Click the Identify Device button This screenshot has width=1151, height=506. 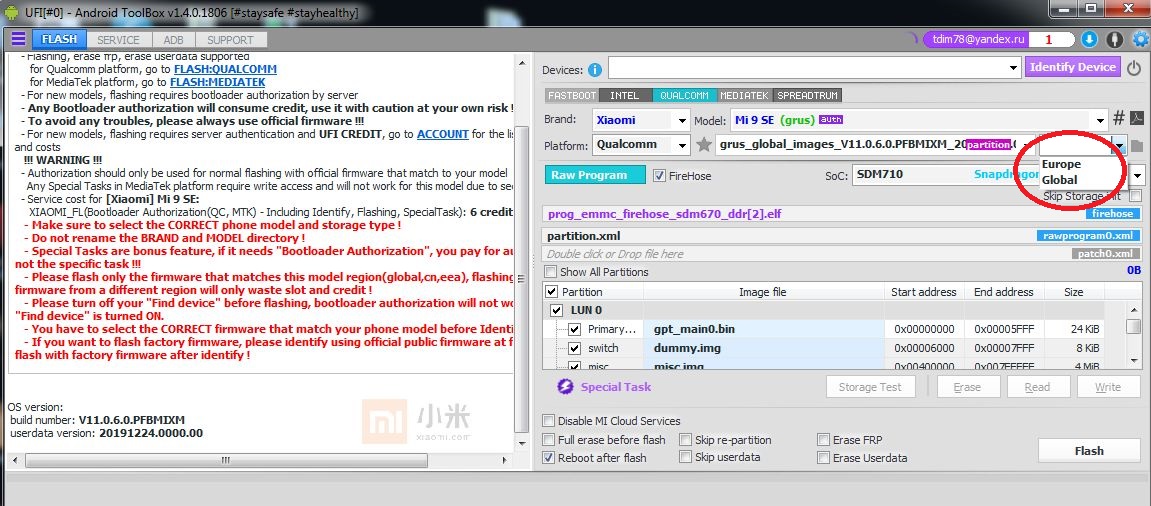pos(1072,67)
